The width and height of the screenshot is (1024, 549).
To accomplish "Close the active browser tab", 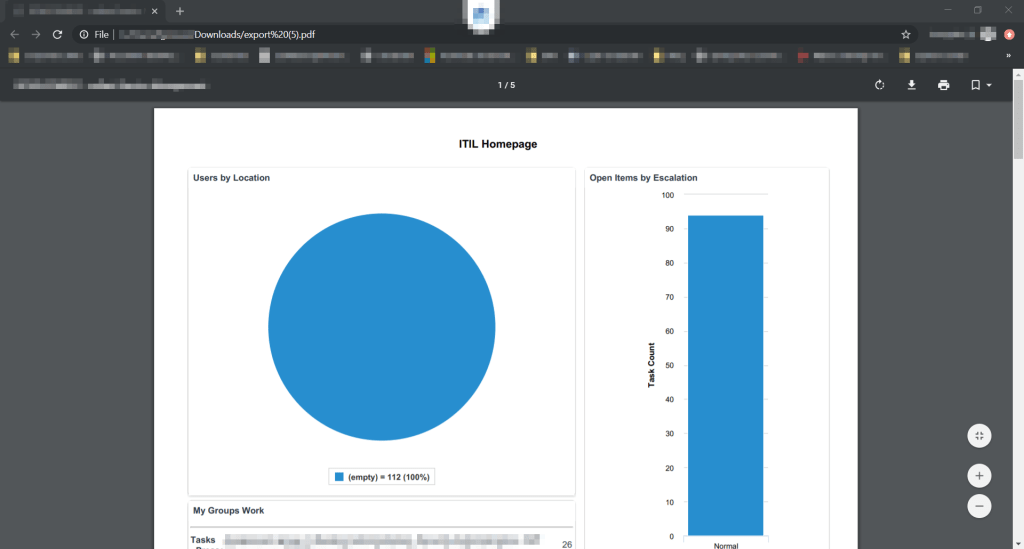I will [154, 11].
